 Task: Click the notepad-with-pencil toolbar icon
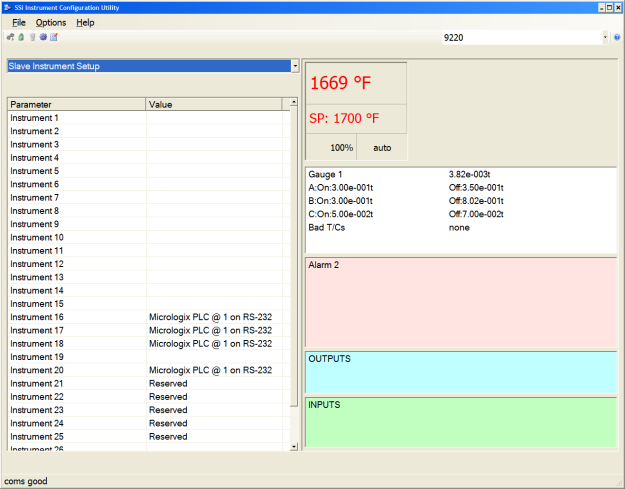[x=54, y=37]
